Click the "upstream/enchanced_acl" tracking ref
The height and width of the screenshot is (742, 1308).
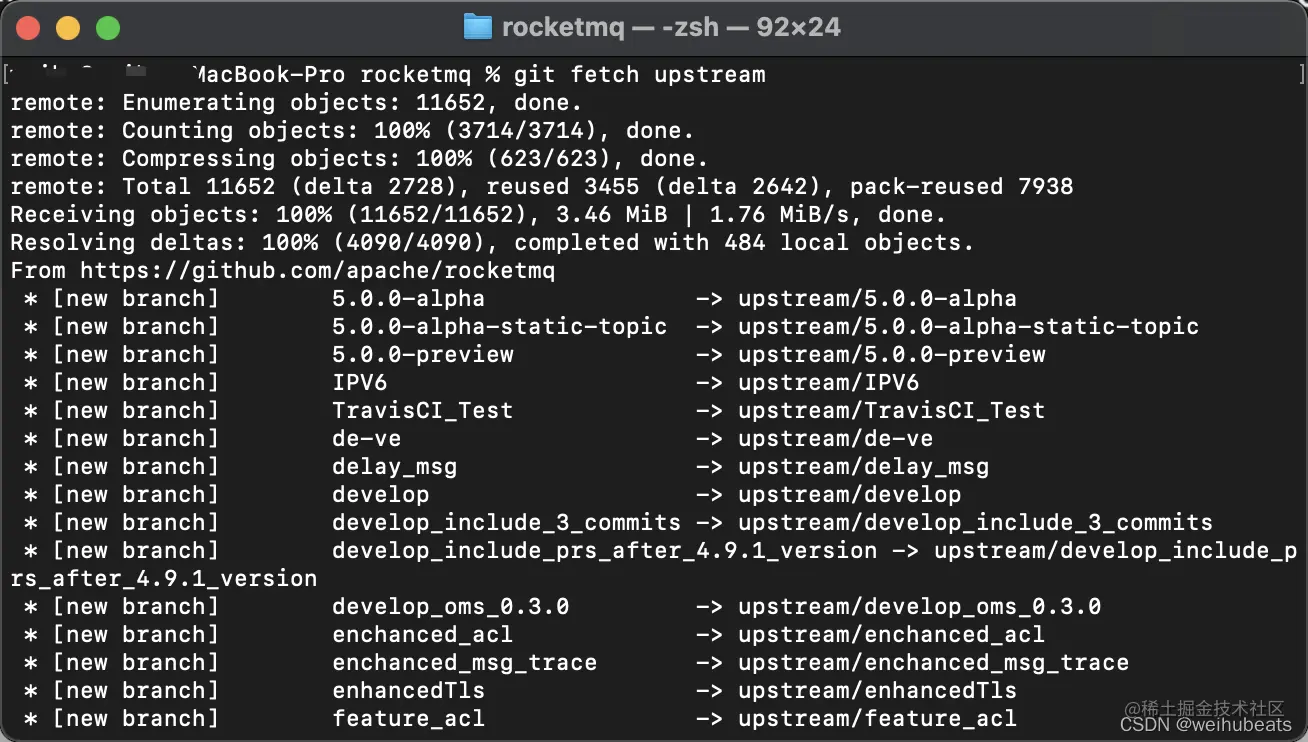pyautogui.click(x=892, y=635)
